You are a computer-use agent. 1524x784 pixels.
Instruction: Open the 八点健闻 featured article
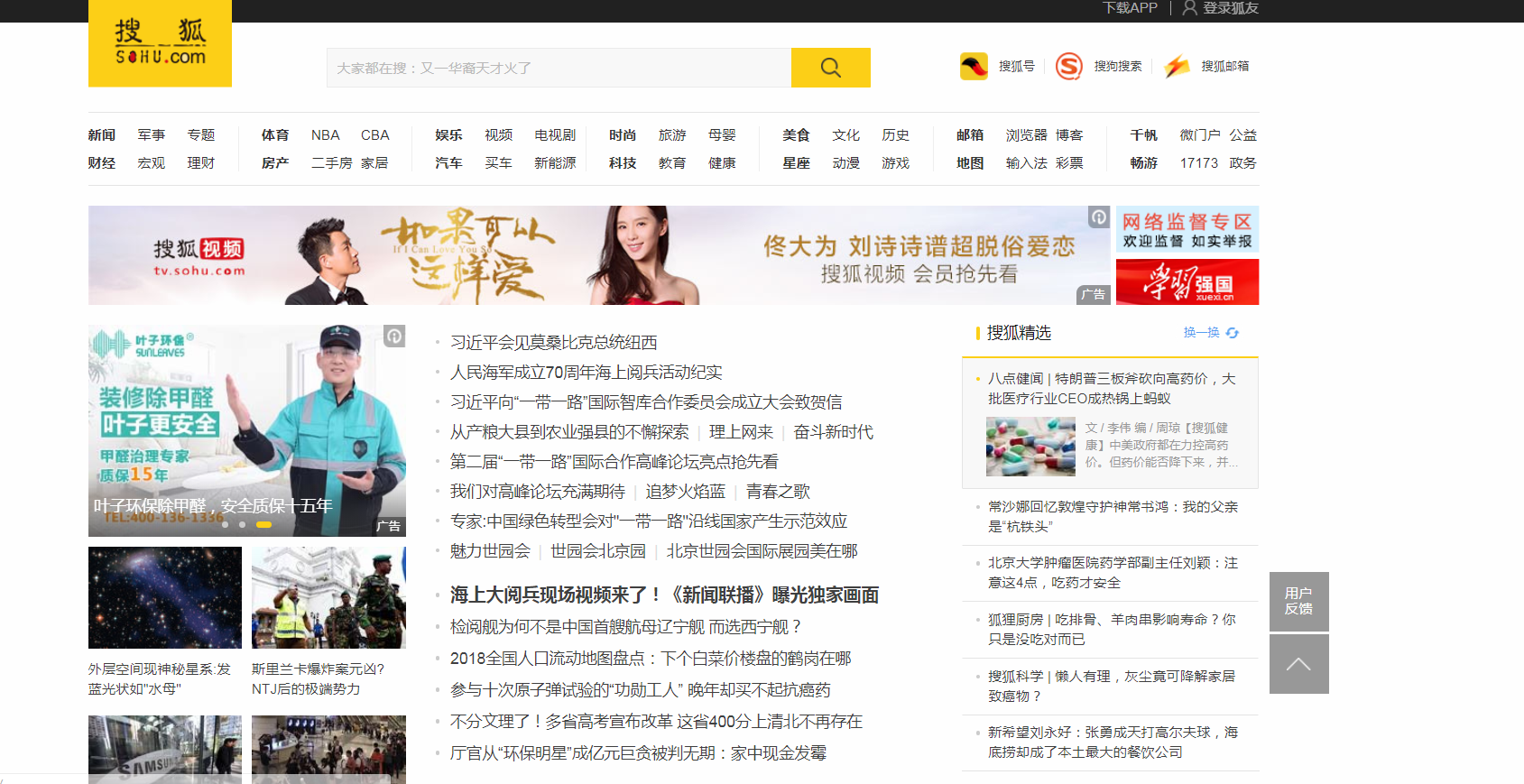(1112, 389)
